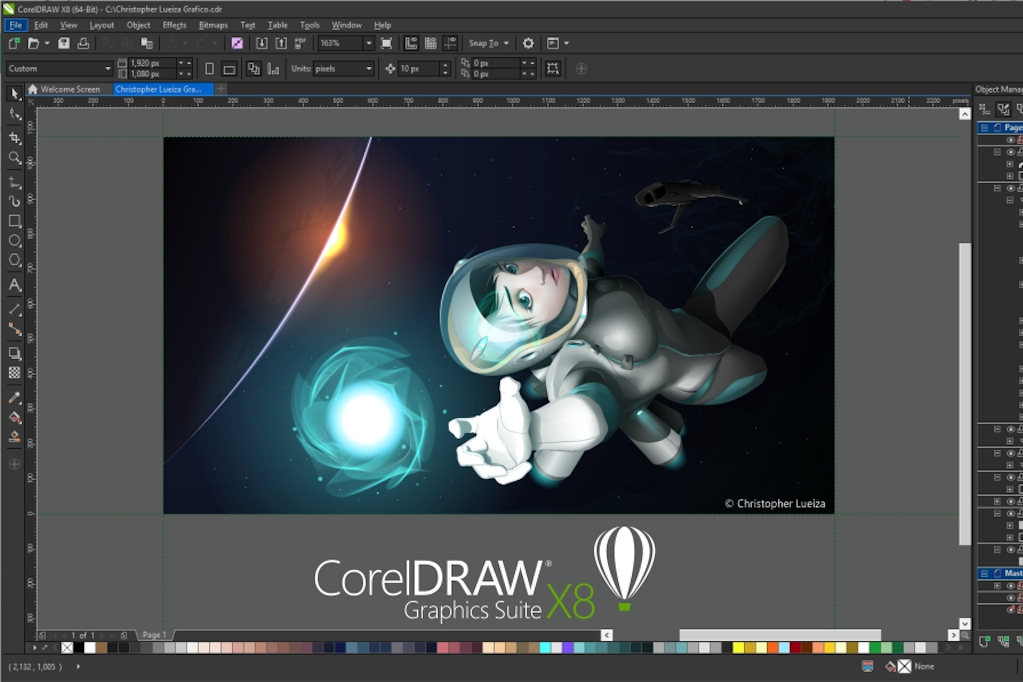
Task: Click the Import icon in the toolbar
Action: [262, 43]
